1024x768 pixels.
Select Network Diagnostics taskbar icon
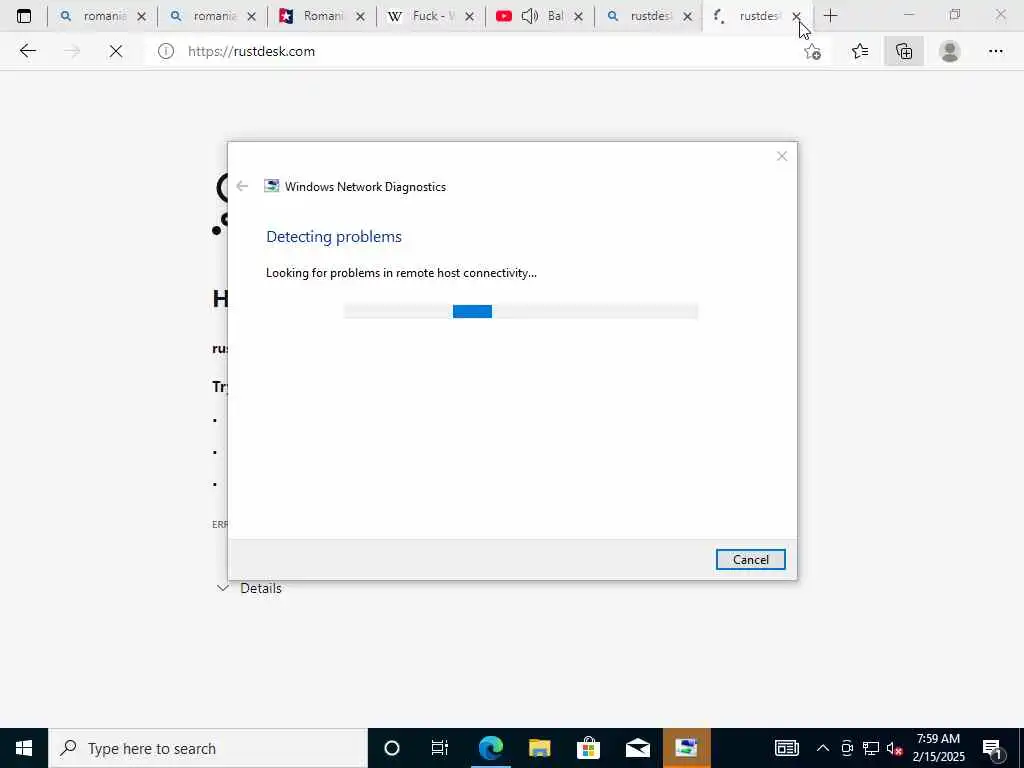[686, 748]
